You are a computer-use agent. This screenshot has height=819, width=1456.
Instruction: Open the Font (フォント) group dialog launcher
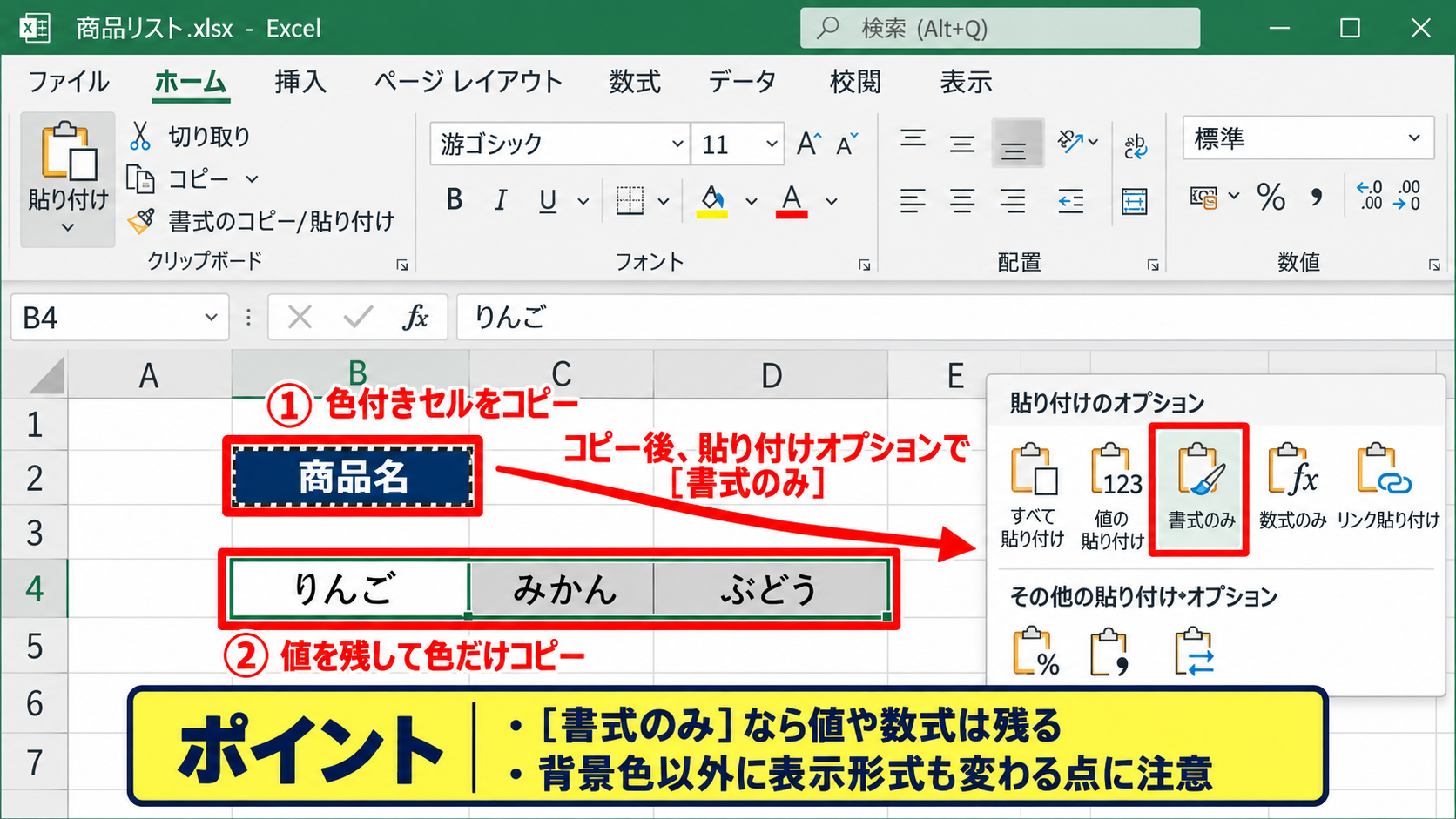point(865,265)
